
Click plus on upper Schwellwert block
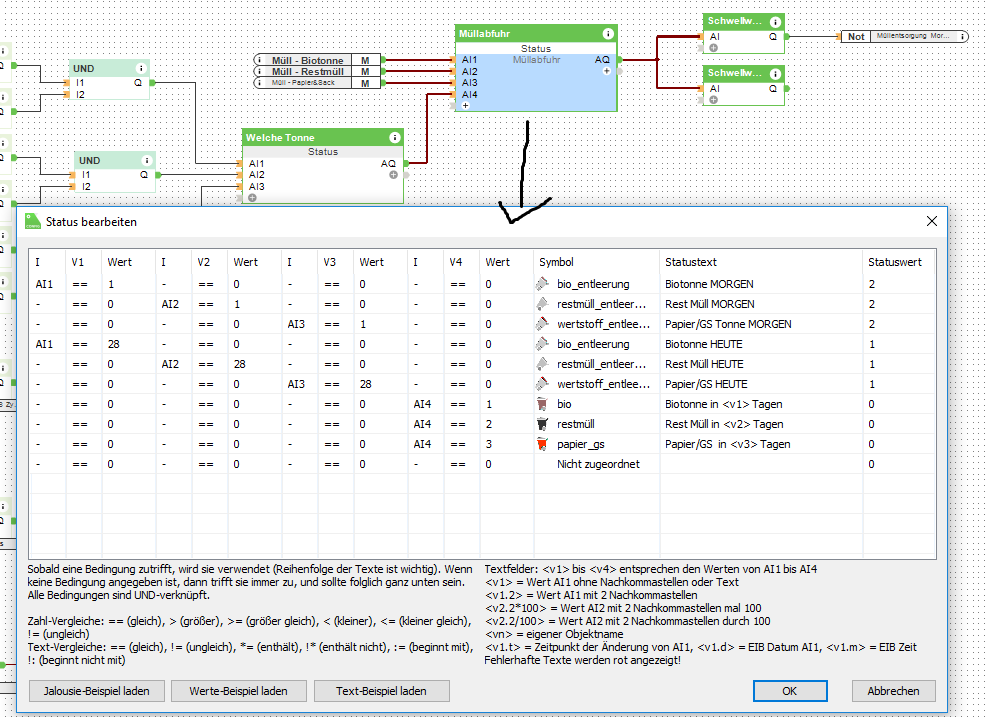point(714,48)
